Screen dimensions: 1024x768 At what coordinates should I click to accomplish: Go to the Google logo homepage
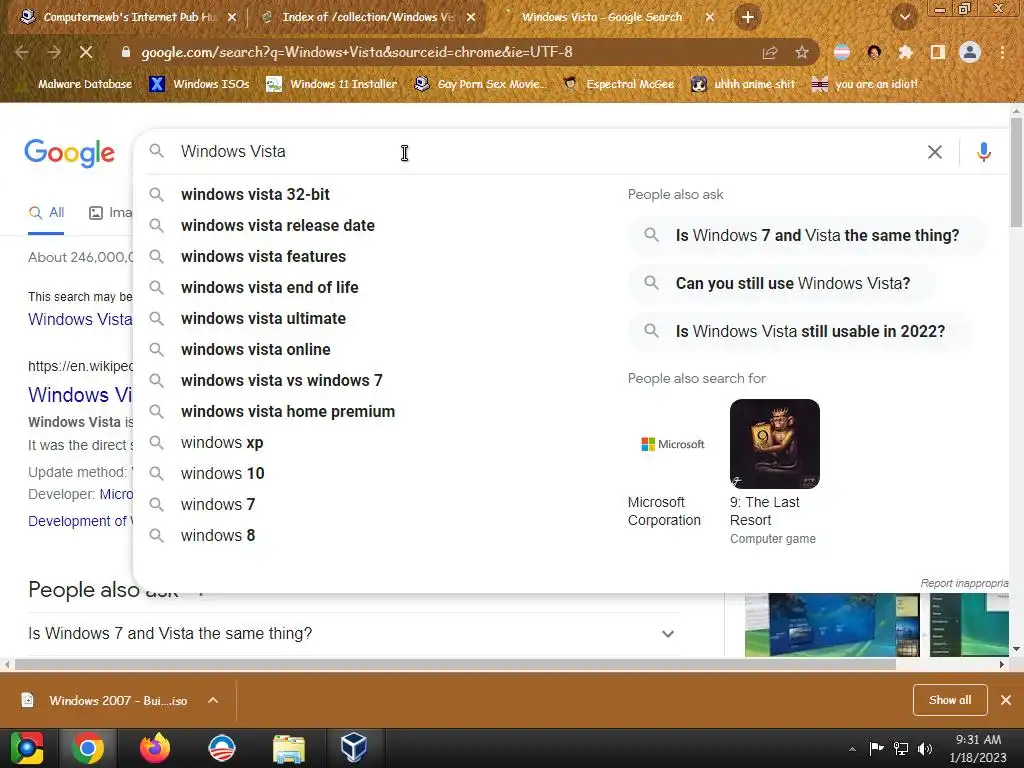click(69, 153)
